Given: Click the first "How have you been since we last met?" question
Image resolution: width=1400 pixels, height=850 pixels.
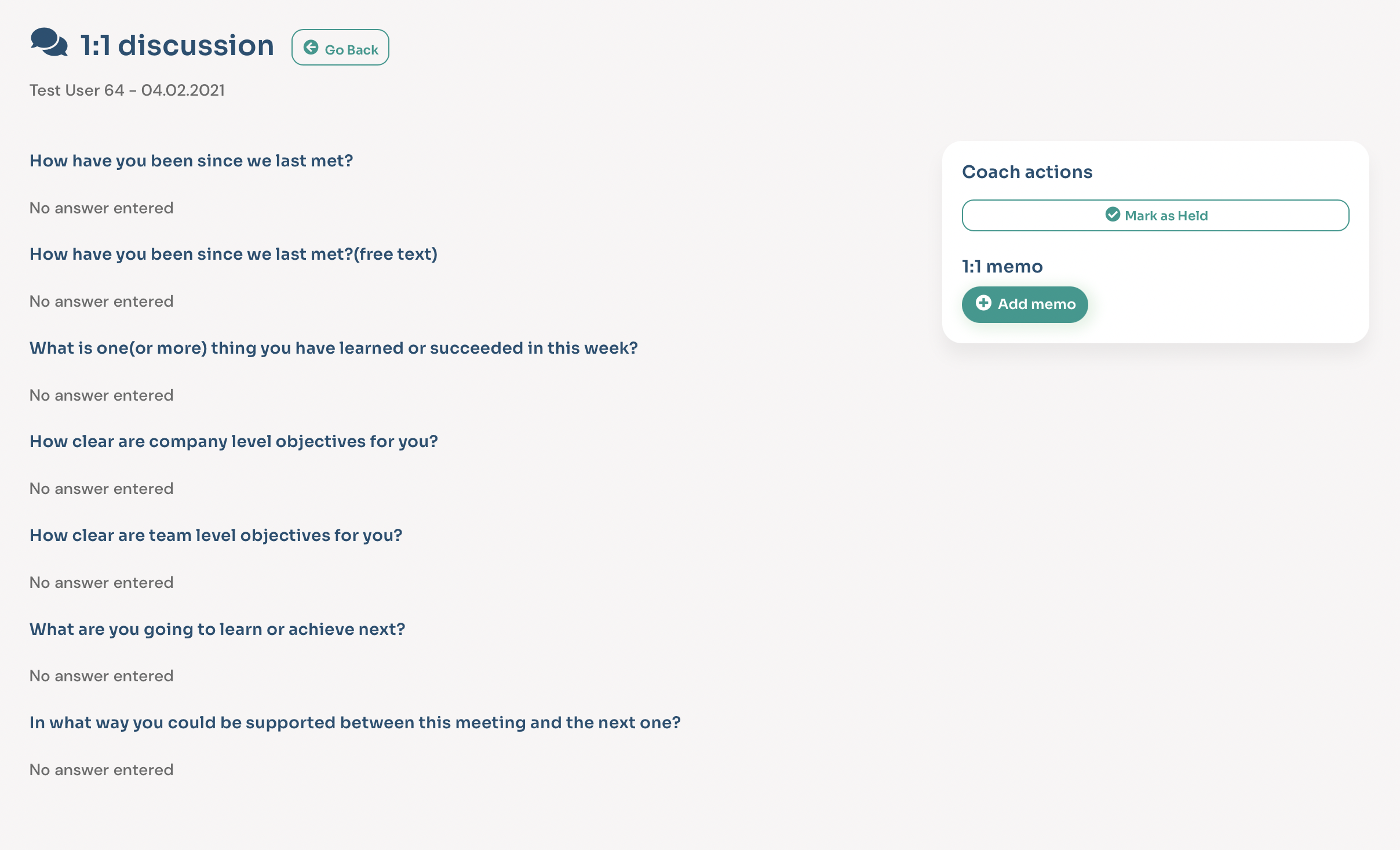Looking at the screenshot, I should (191, 161).
